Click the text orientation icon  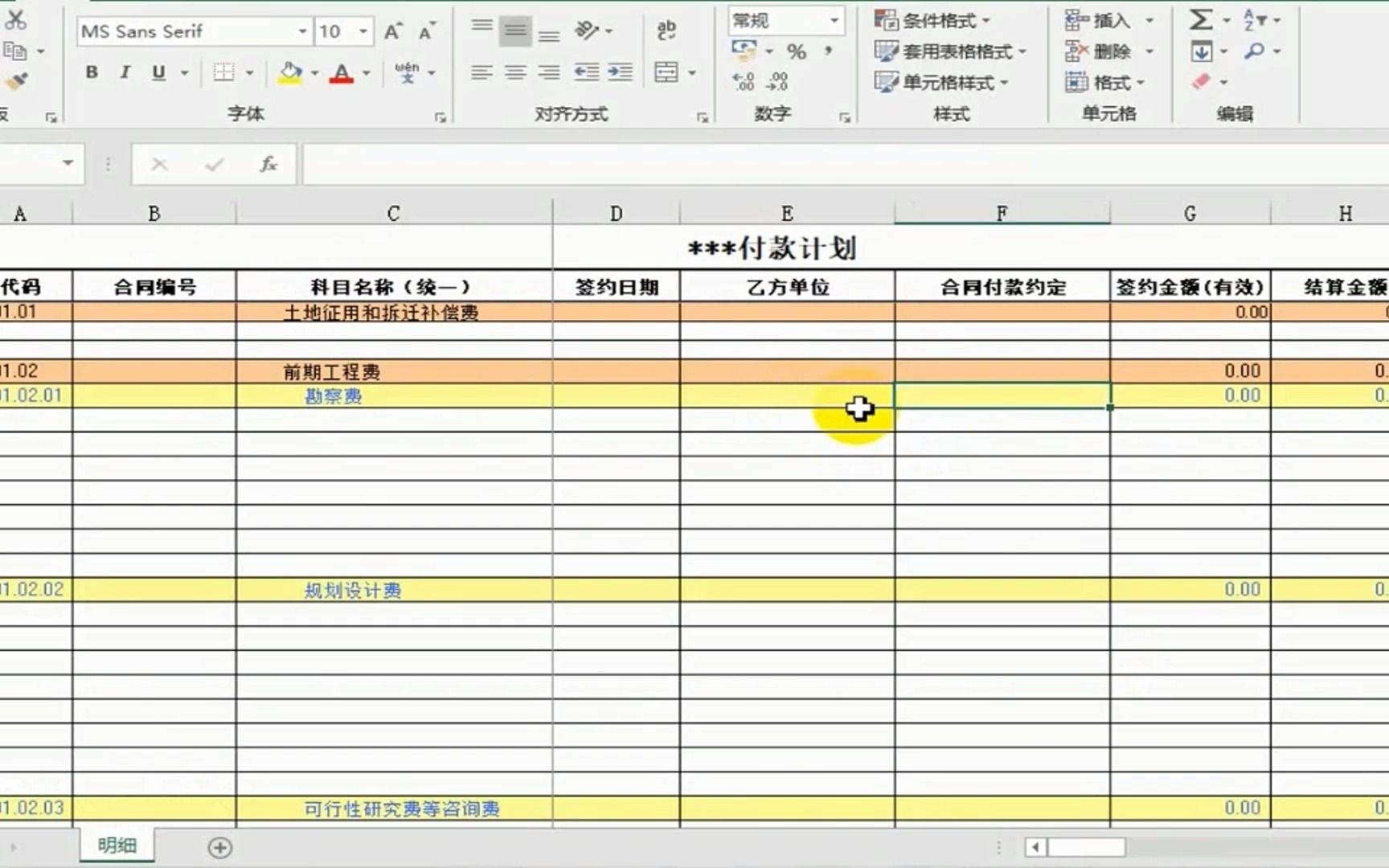587,31
